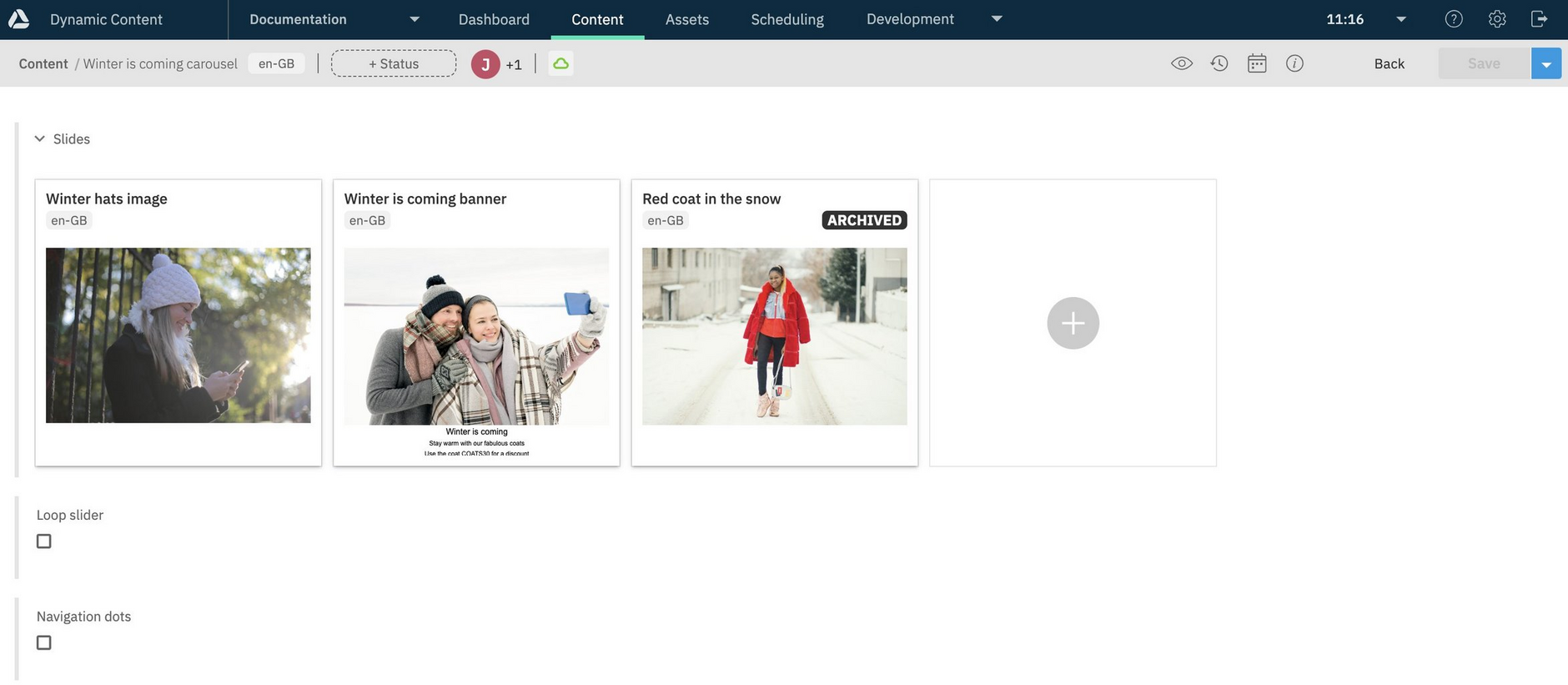The width and height of the screenshot is (1568, 685).
Task: Click the green cloud publish status icon
Action: [x=560, y=63]
